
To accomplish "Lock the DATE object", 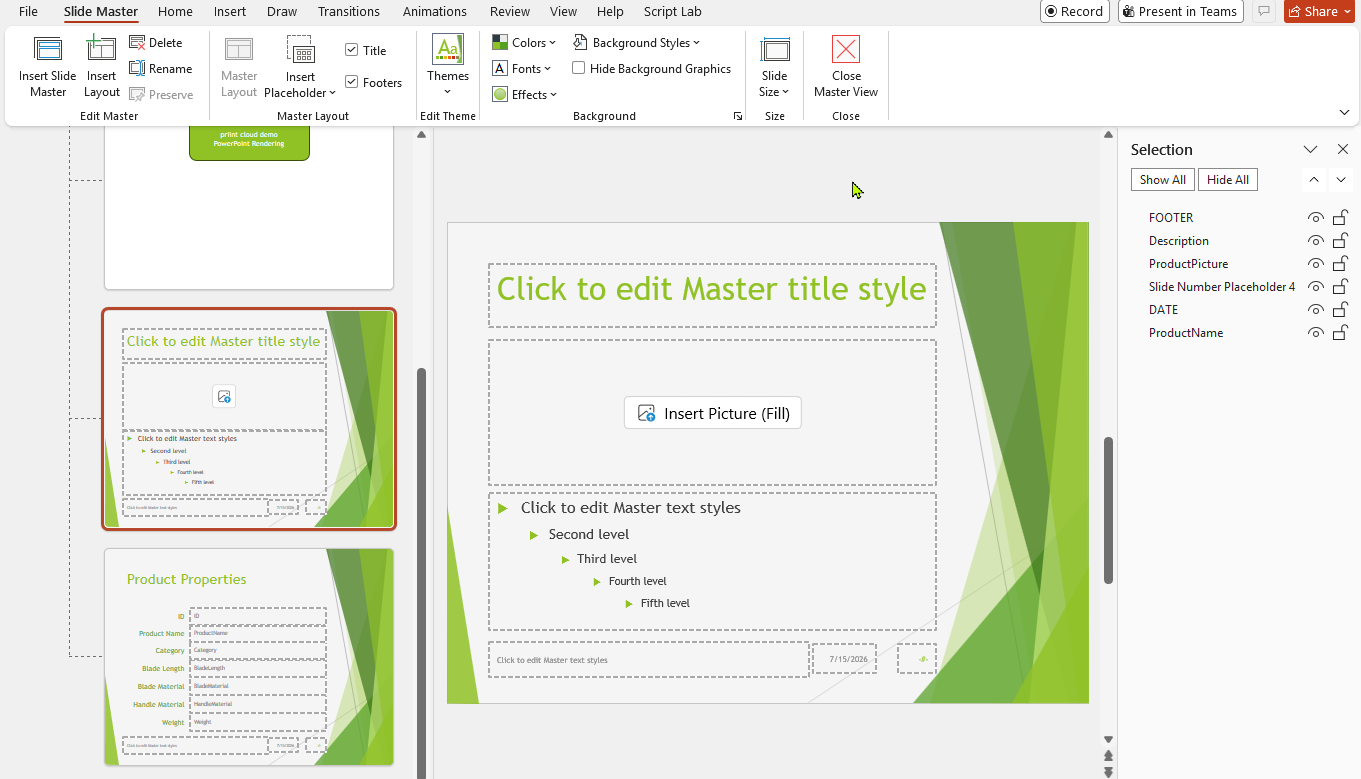I will click(x=1340, y=310).
